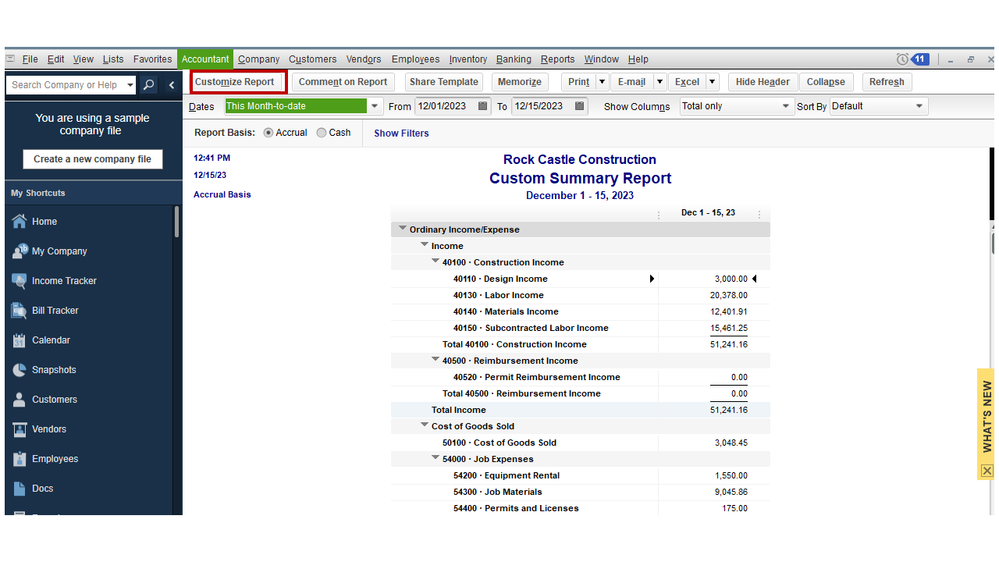Open the From date calendar picker
This screenshot has height=562, width=999.
(483, 106)
